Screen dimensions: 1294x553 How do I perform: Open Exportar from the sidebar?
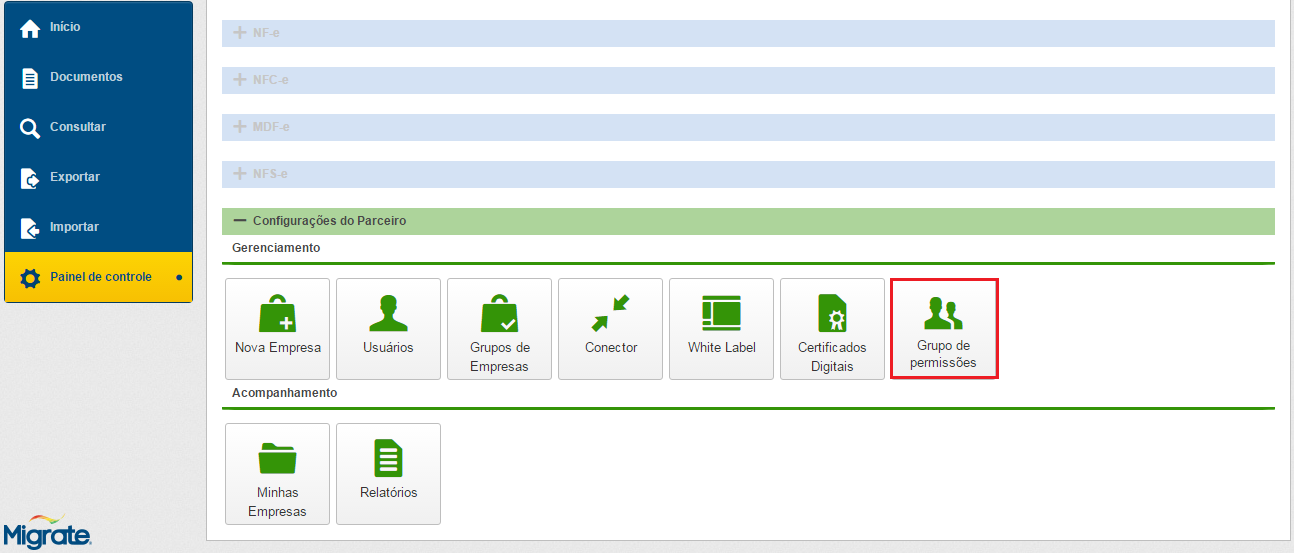[x=98, y=177]
